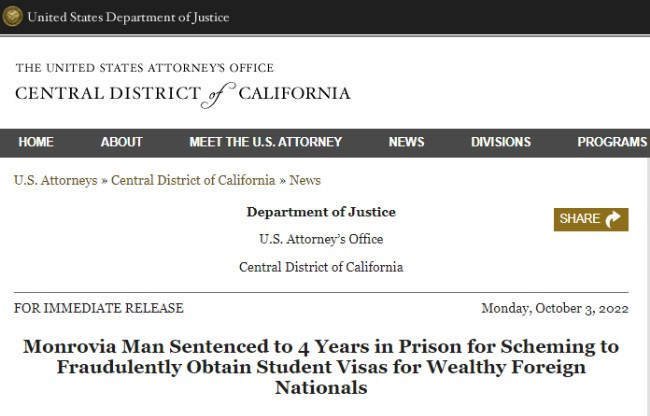Screen dimensions: 650x416
Task: Open the United States Department of Justice link
Action: tap(128, 17)
